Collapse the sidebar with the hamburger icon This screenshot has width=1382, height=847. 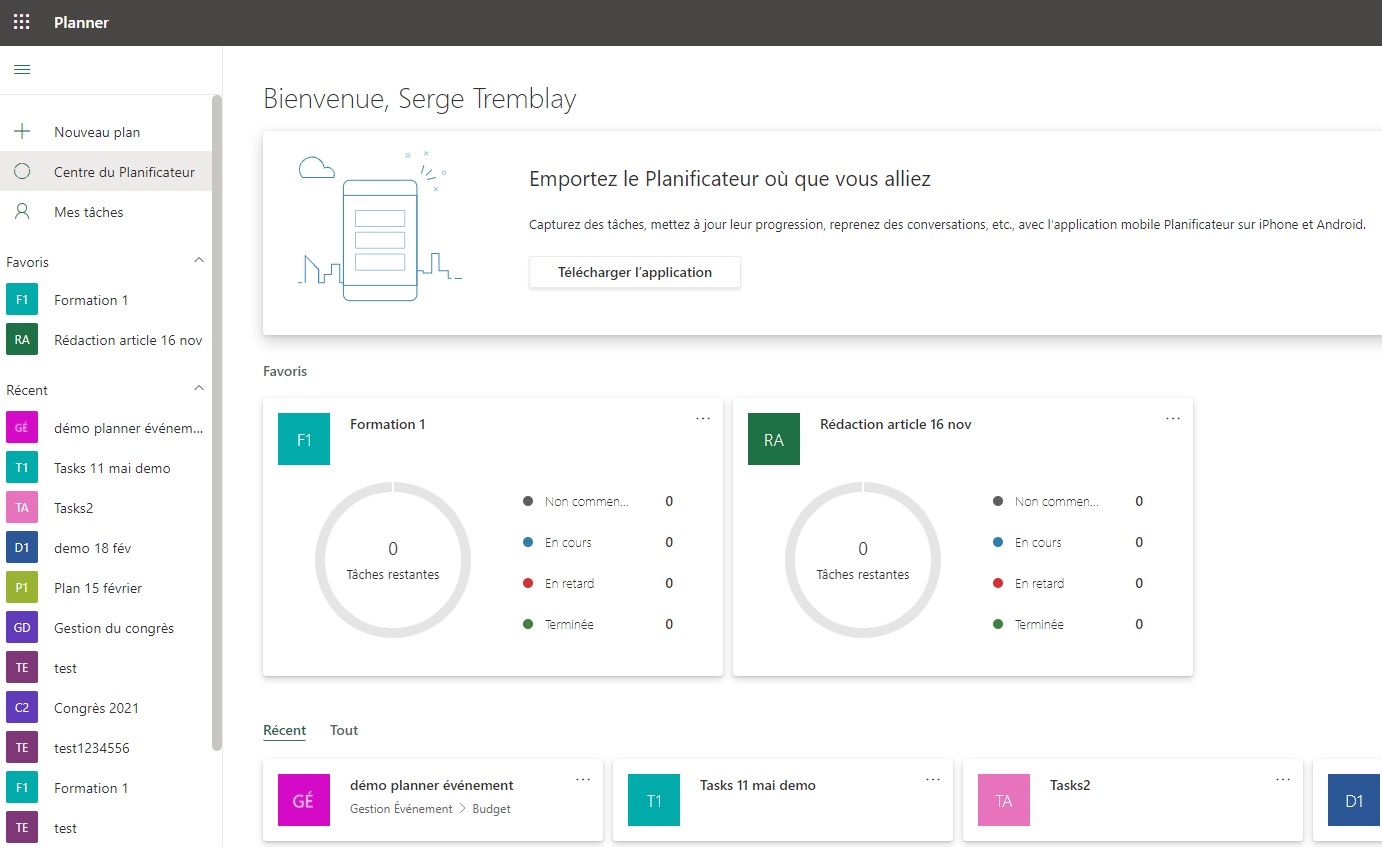click(22, 70)
